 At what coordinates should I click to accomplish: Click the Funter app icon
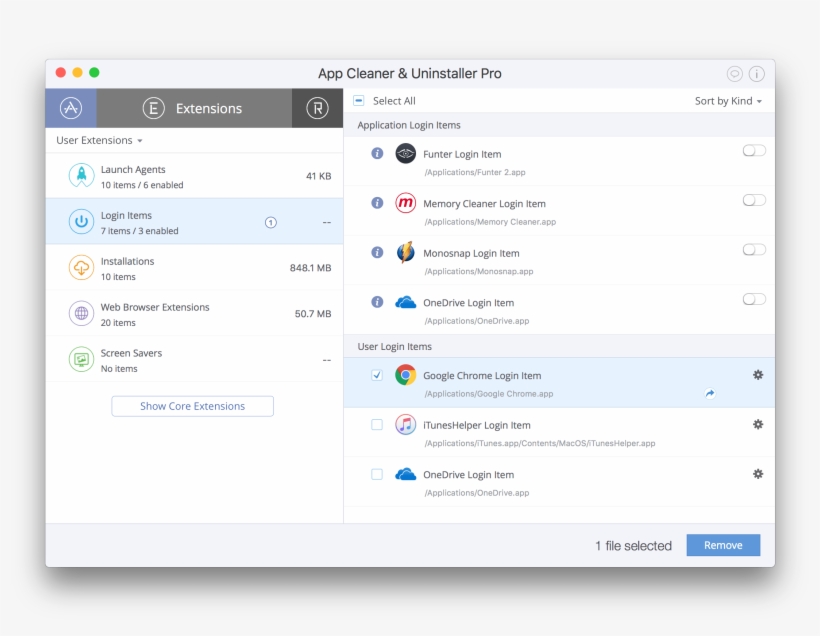coord(405,153)
